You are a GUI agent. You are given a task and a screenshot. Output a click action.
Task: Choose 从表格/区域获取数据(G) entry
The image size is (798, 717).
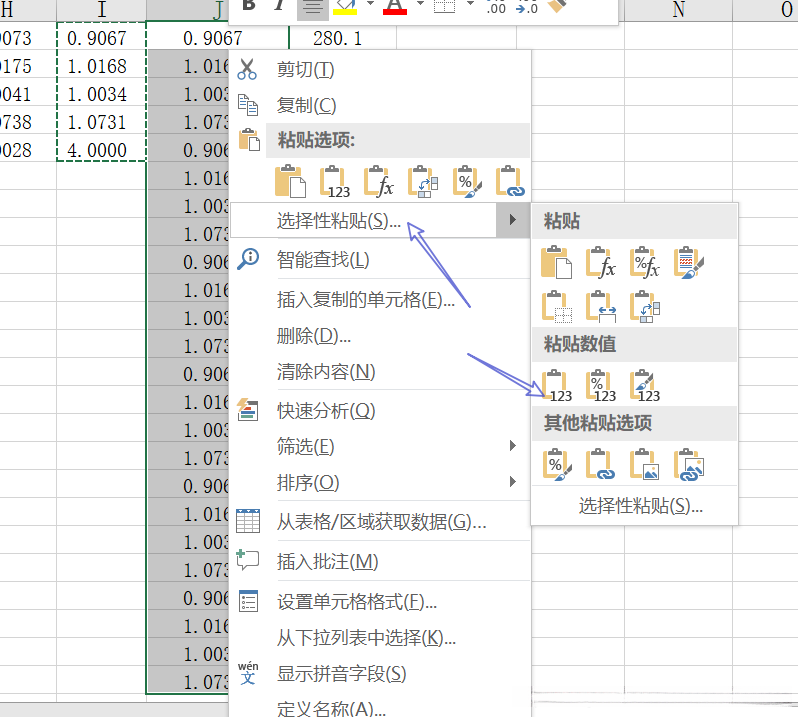(381, 522)
